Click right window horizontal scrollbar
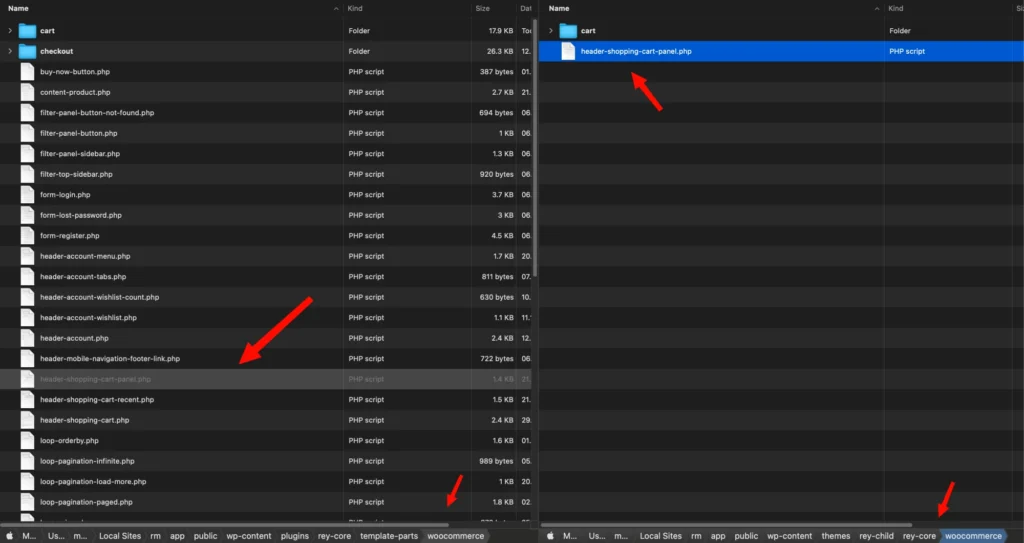Screen dimensions: 1024x543 [726, 525]
